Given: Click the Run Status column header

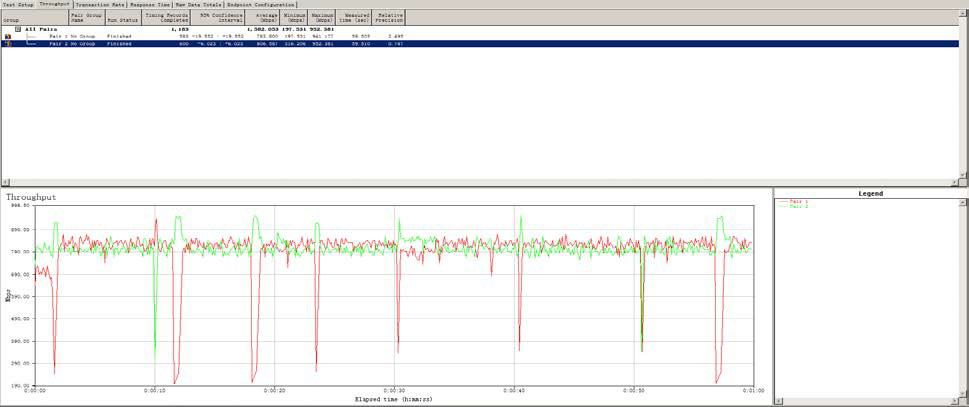Looking at the screenshot, I should pos(121,18).
